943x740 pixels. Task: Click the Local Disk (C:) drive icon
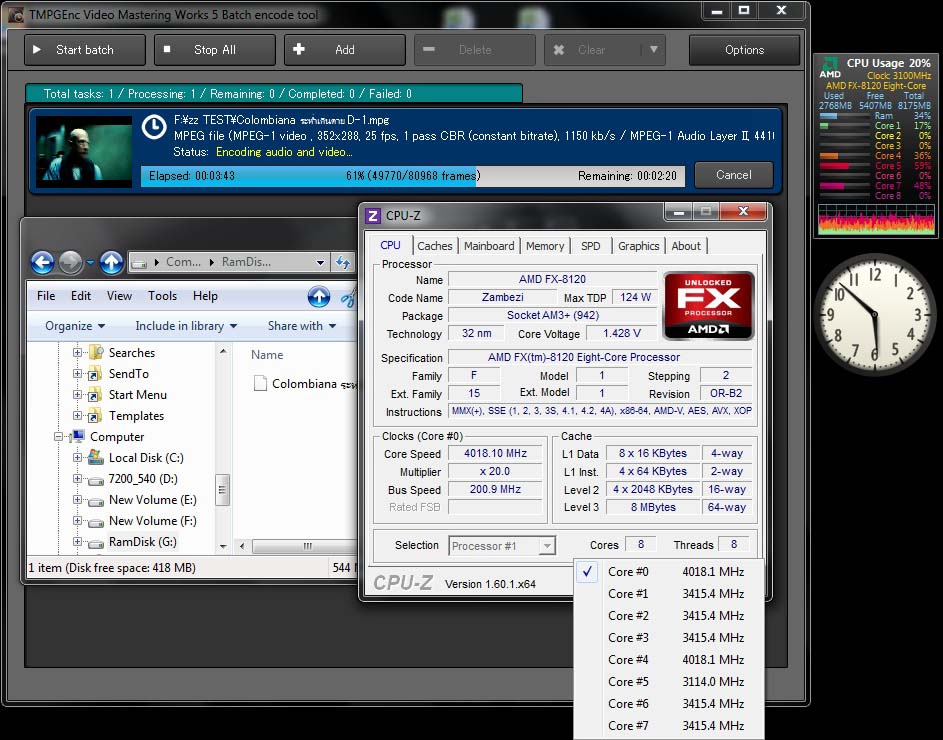(95, 458)
